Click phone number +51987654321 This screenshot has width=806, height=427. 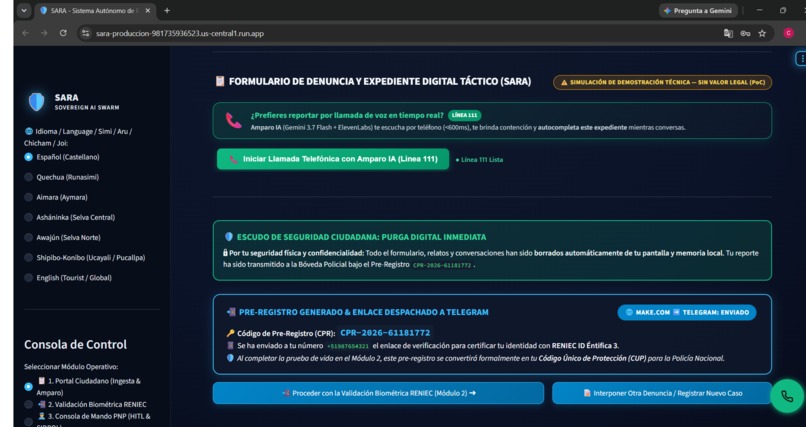click(348, 346)
